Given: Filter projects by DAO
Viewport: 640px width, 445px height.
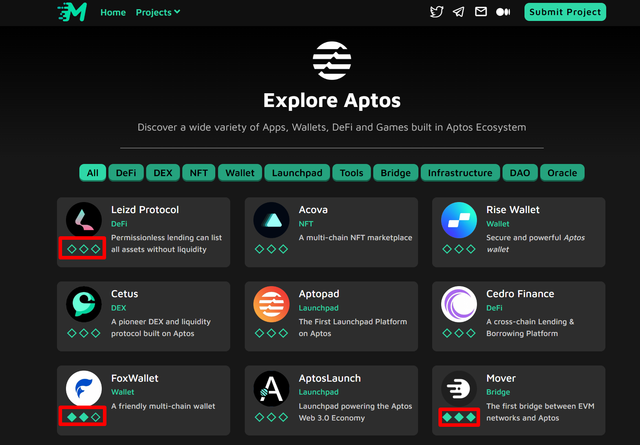Looking at the screenshot, I should point(520,173).
